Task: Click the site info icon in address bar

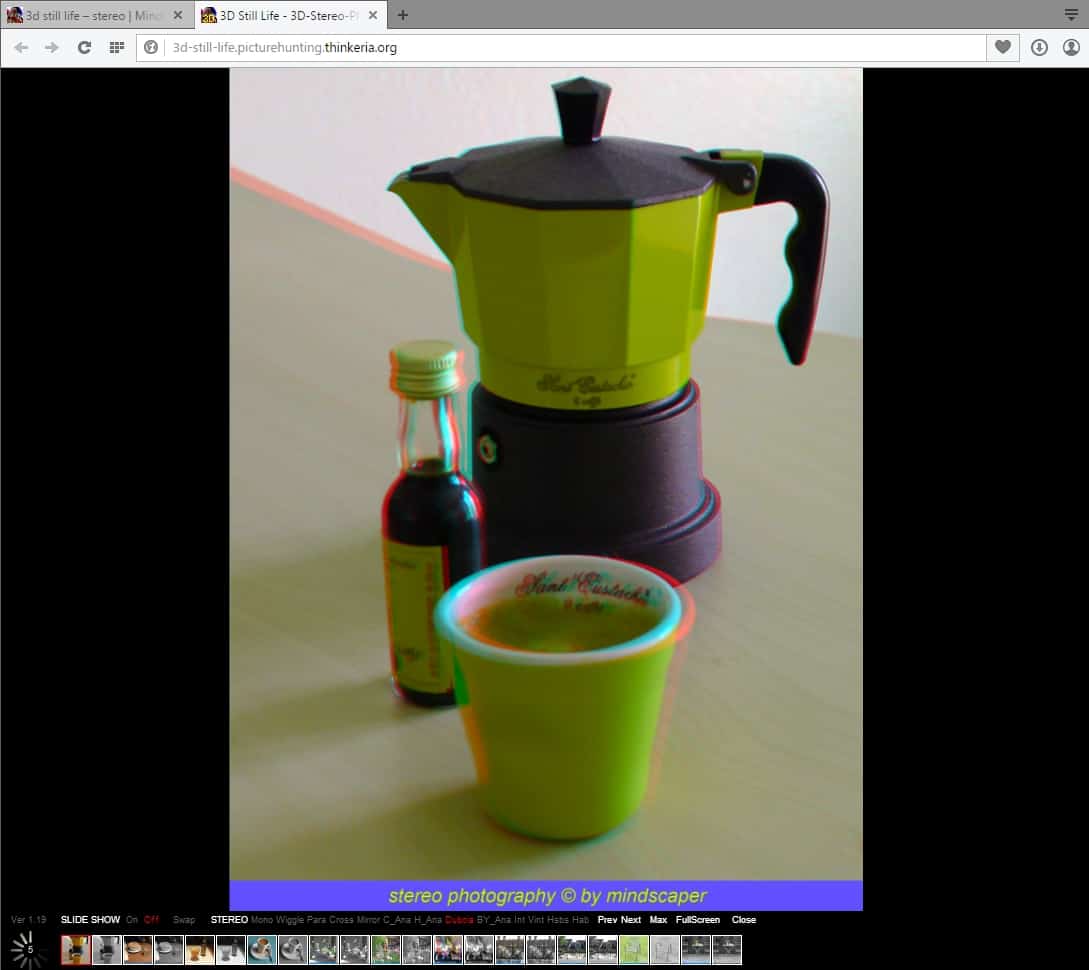Action: point(152,47)
